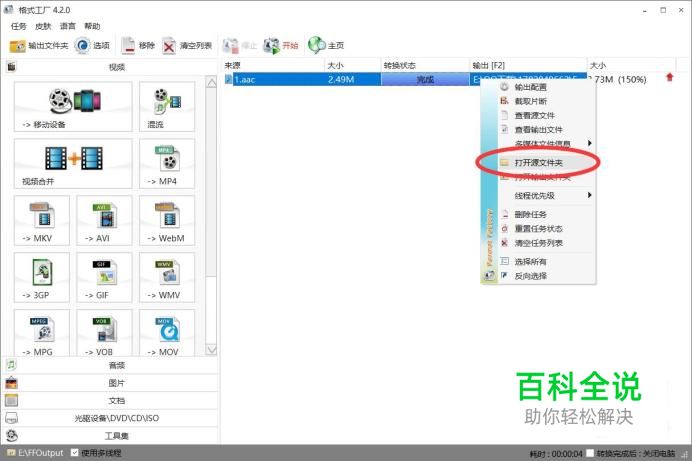Select 重置任务状态 in the context menu

547,229
